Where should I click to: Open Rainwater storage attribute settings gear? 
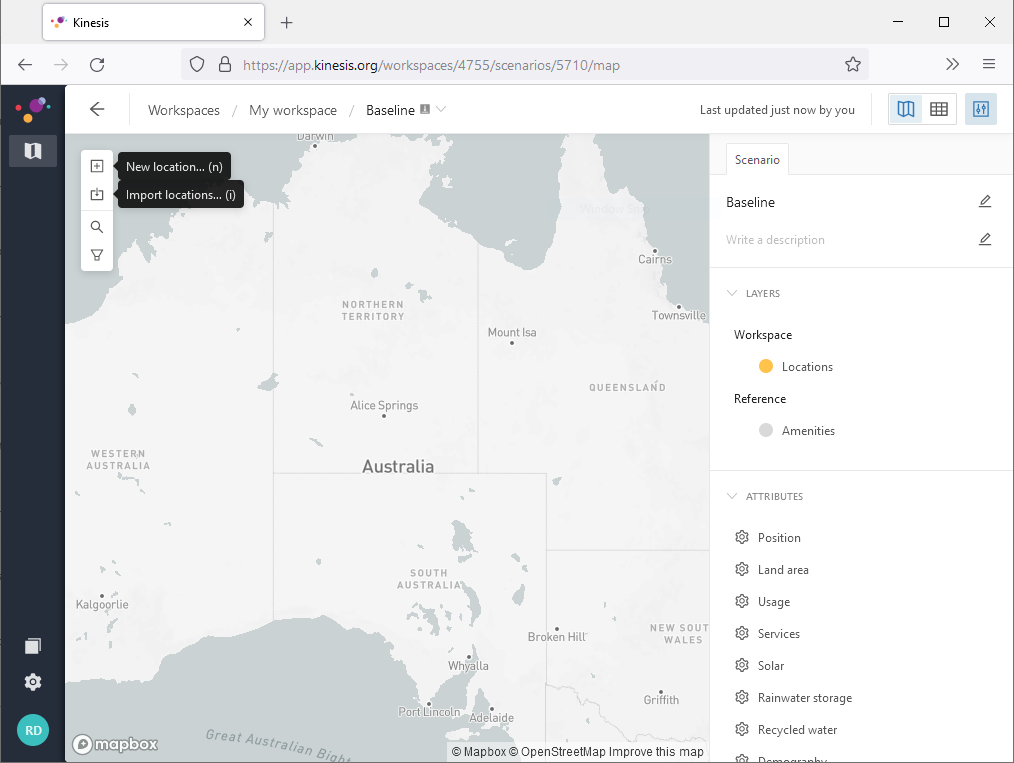pyautogui.click(x=742, y=697)
